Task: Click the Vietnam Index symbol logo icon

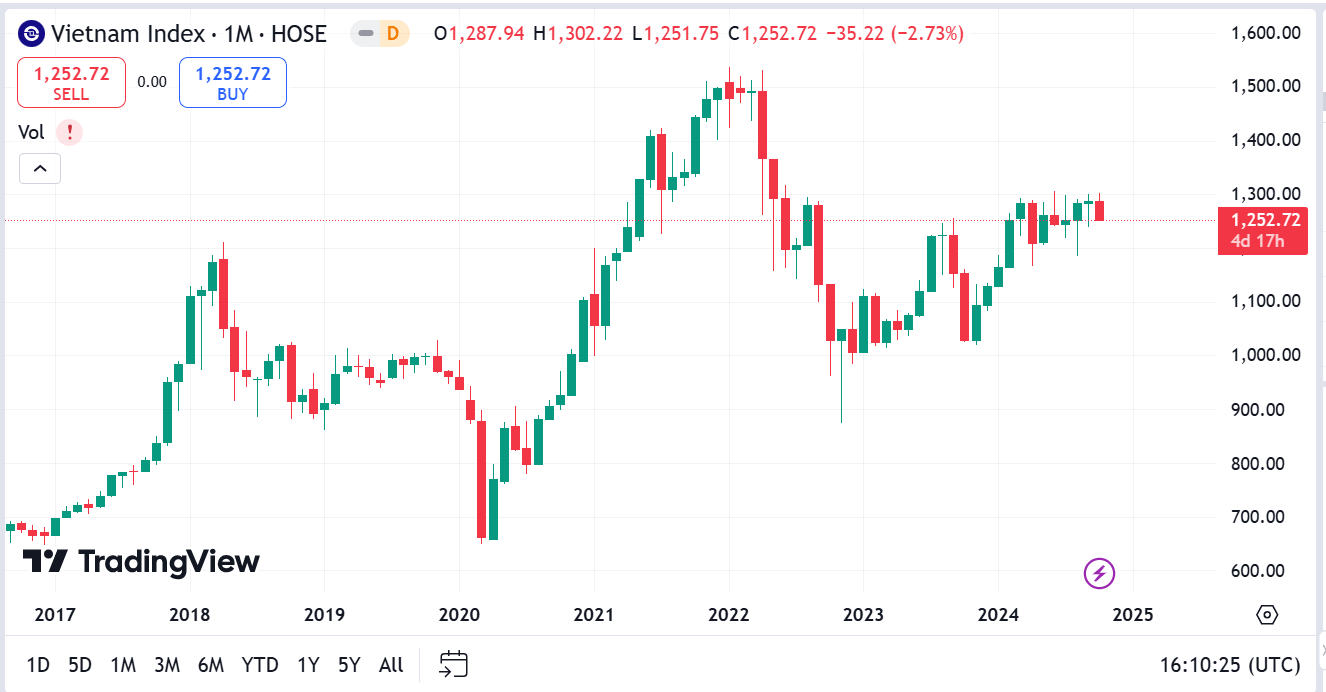Action: coord(32,34)
